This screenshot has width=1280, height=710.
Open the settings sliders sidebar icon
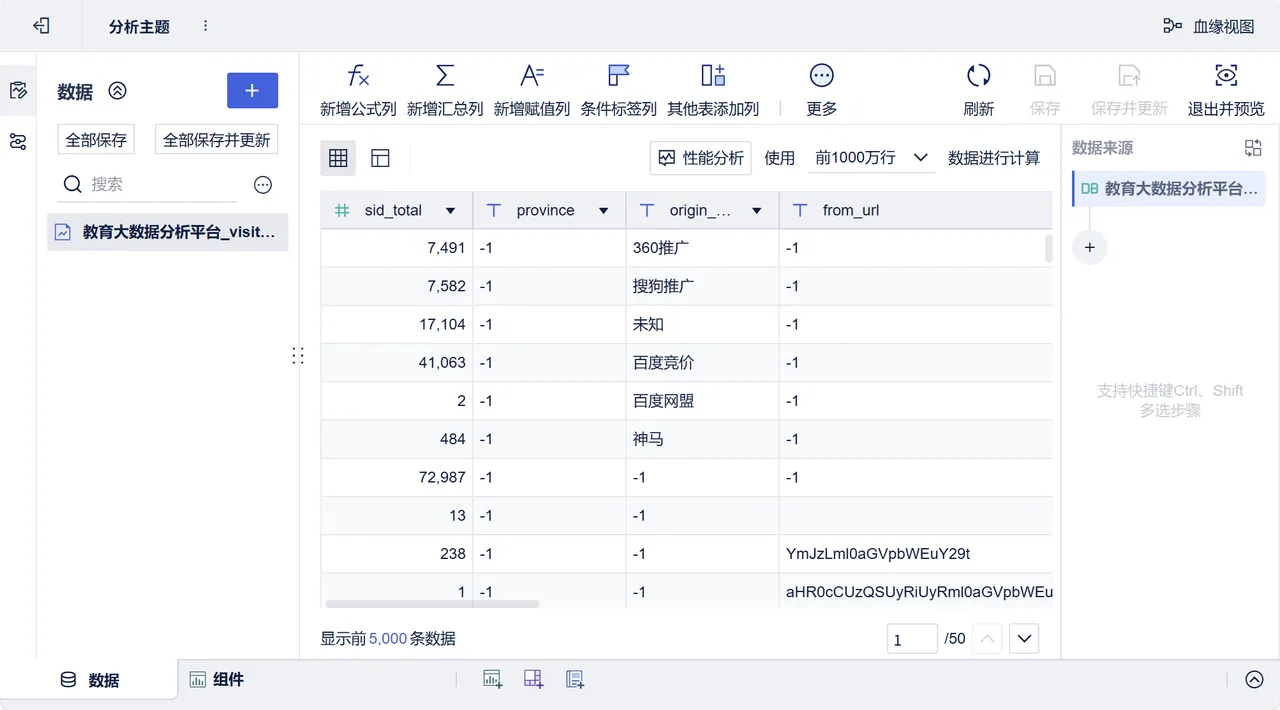click(x=18, y=141)
